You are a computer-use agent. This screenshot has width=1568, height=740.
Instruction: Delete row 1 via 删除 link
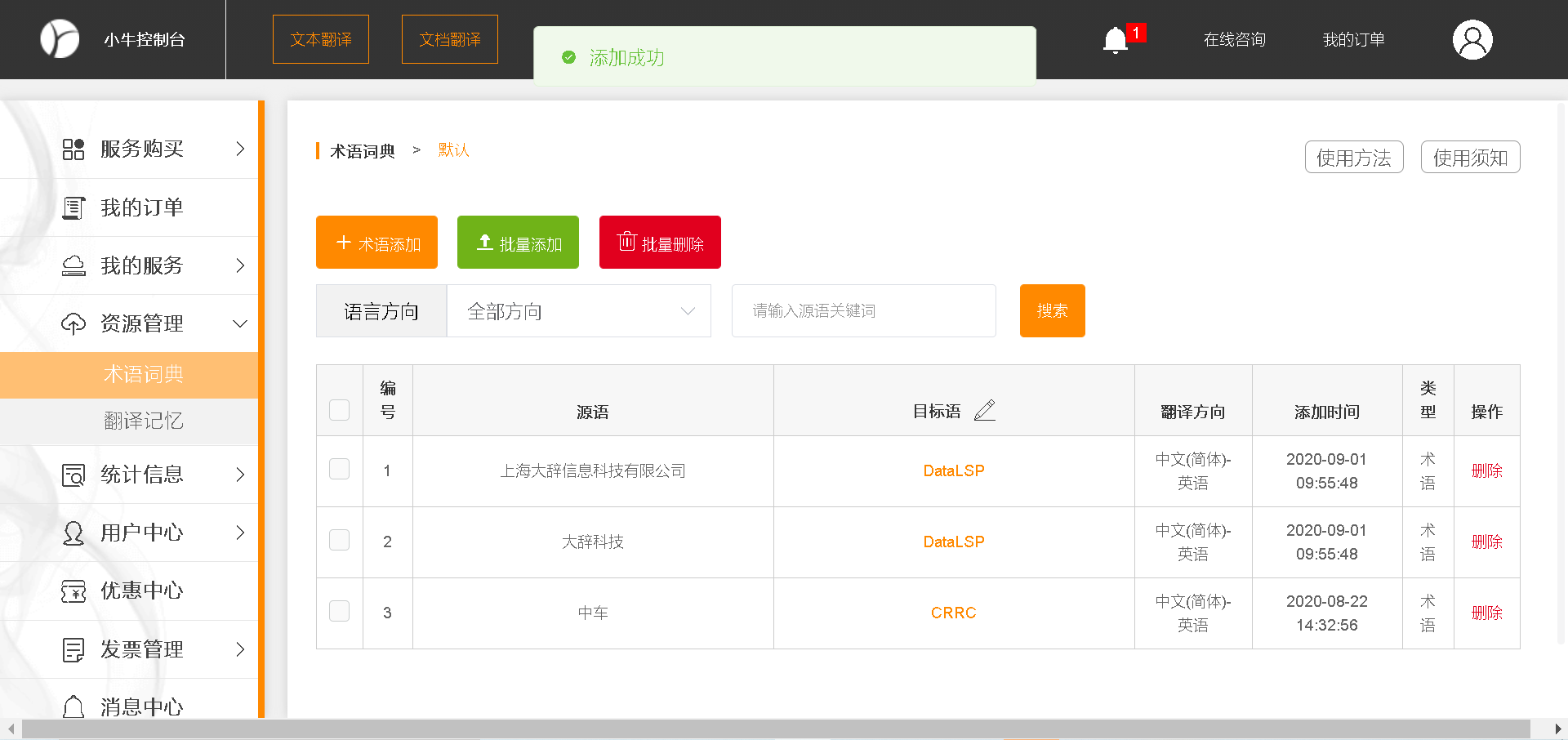[1487, 471]
